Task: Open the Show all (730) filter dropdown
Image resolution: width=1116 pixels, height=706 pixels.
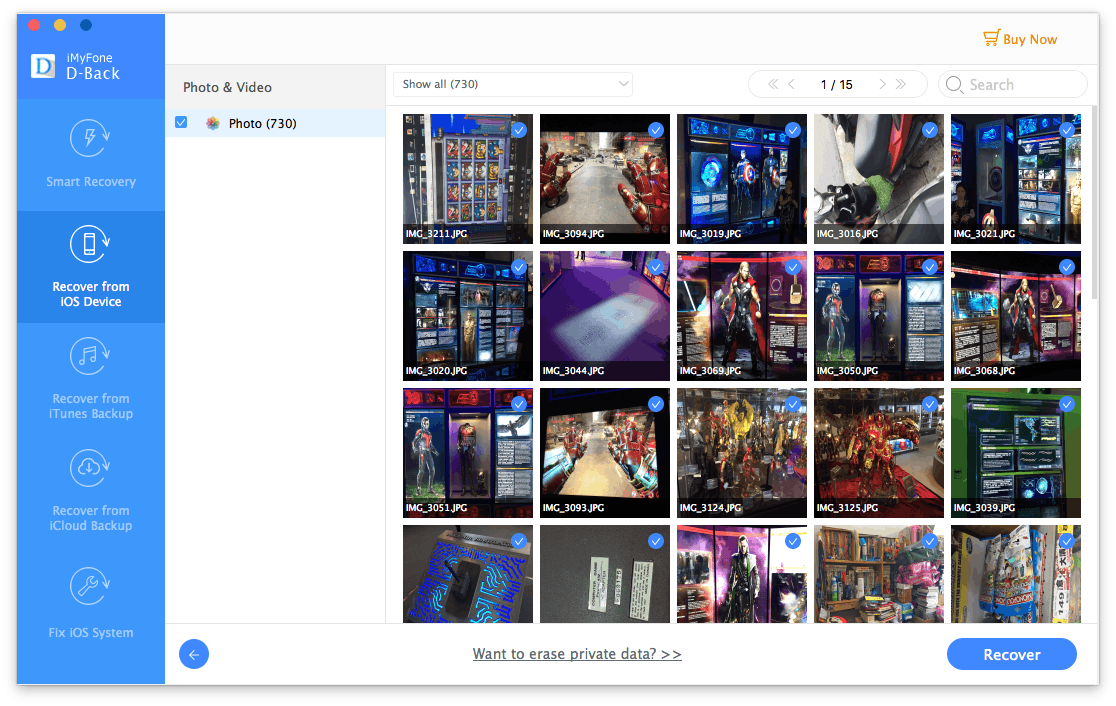Action: 512,84
